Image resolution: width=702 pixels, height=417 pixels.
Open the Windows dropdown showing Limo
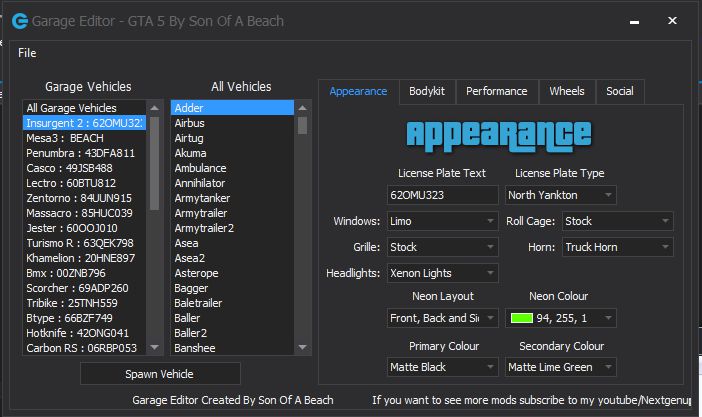442,221
